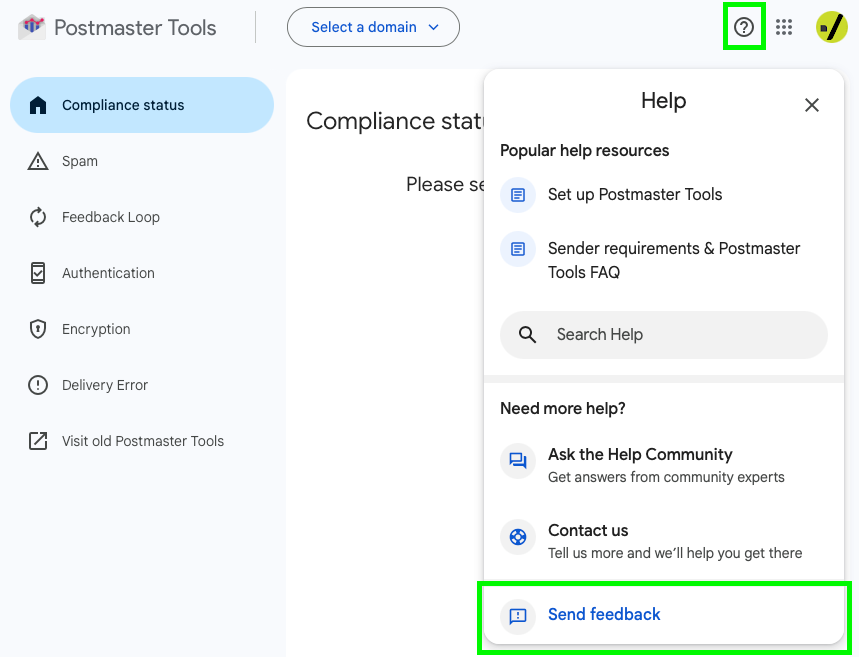859x657 pixels.
Task: Click the Help question mark icon
Action: (x=744, y=27)
